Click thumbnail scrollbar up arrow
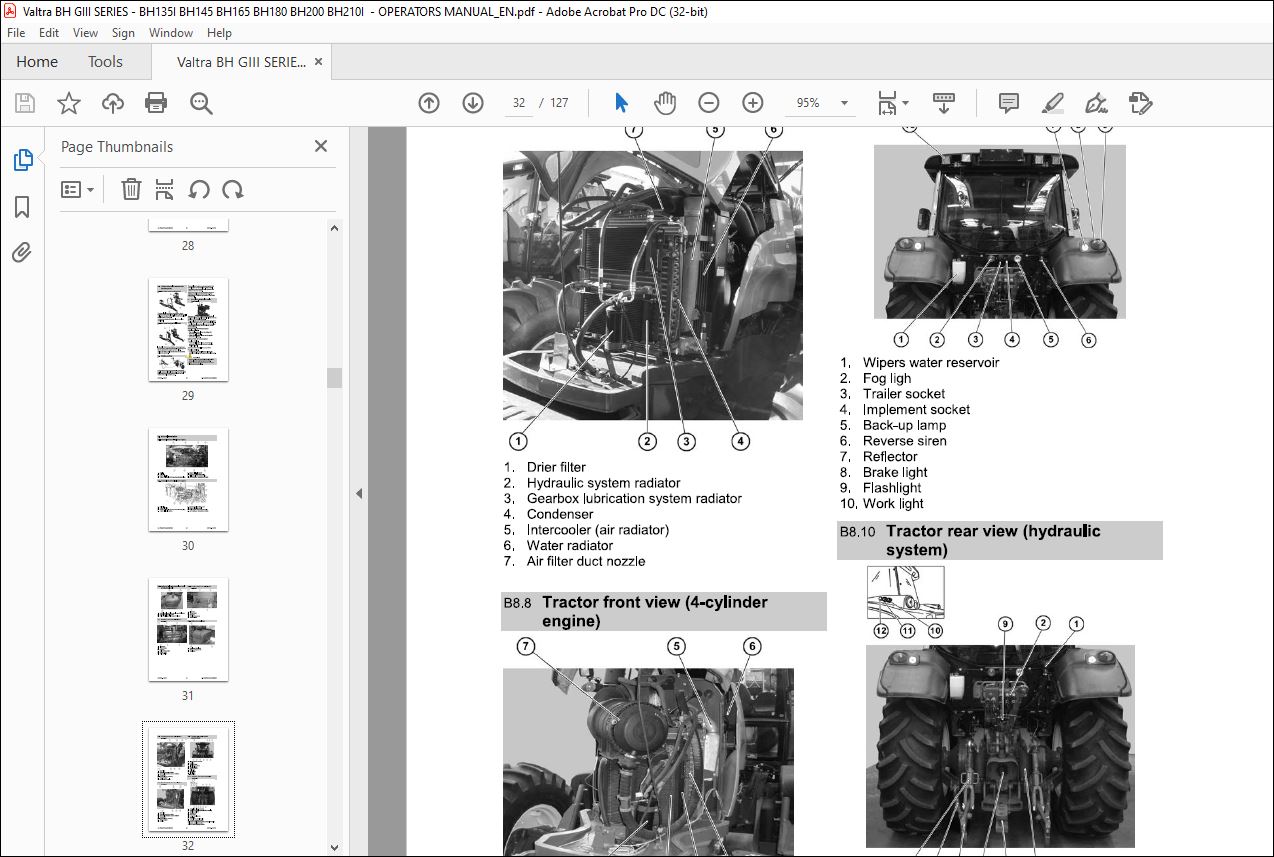The height and width of the screenshot is (857, 1274). (x=335, y=227)
